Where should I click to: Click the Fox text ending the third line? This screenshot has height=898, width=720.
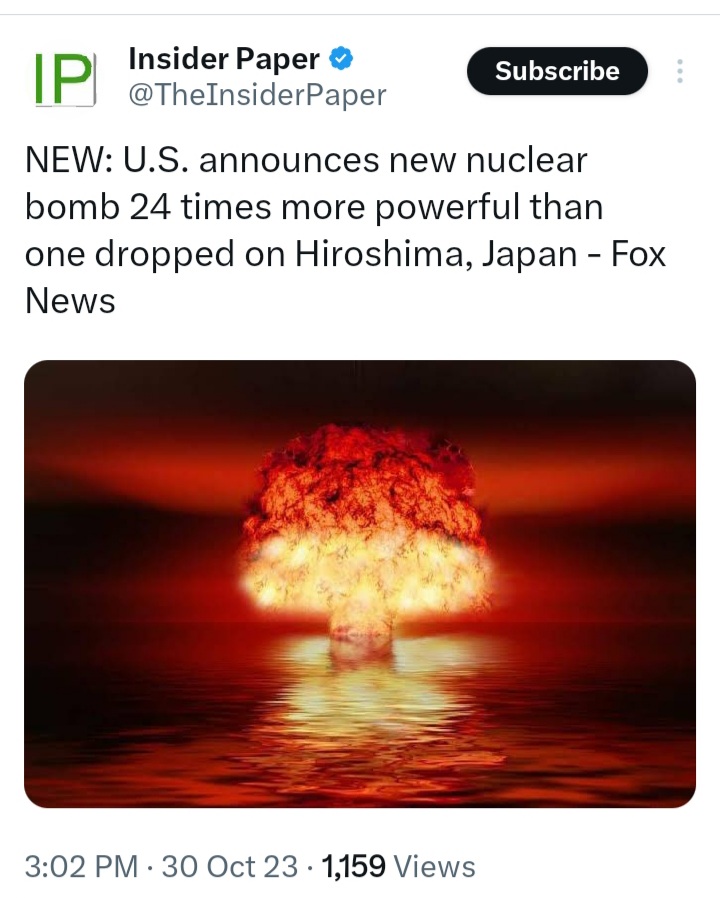coord(638,254)
